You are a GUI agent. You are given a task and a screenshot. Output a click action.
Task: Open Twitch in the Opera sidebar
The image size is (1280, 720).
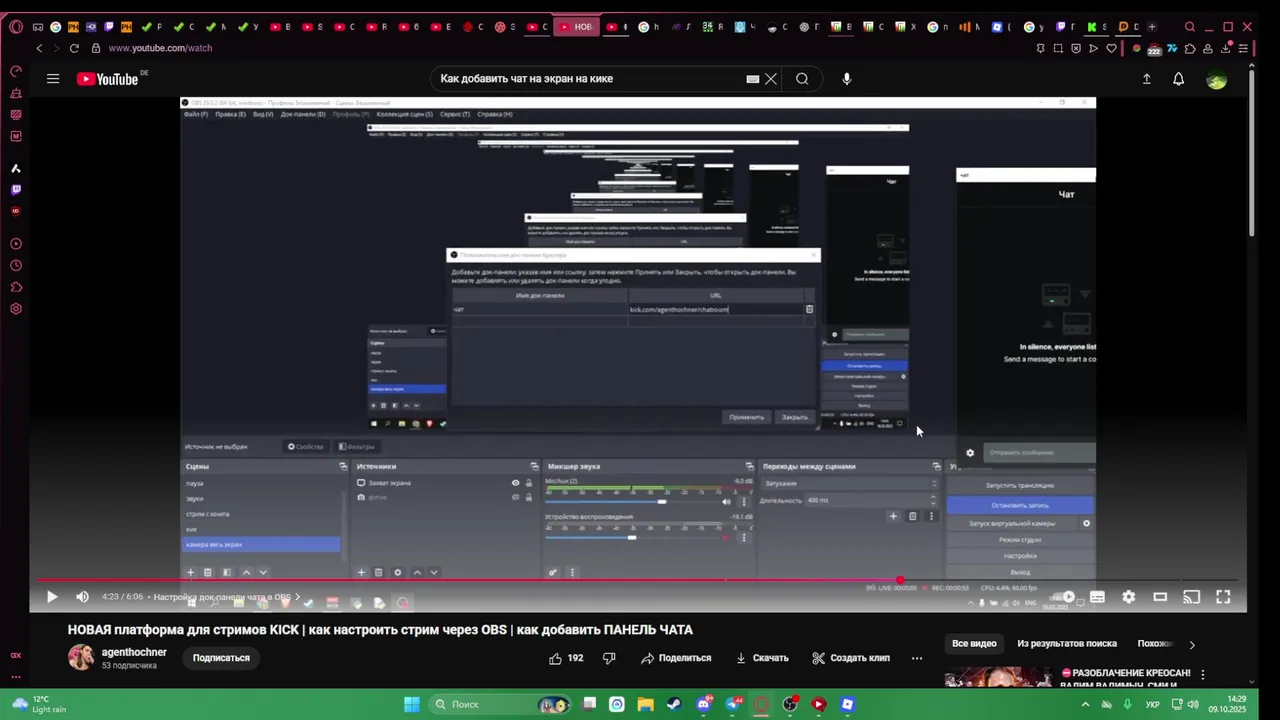[16, 189]
